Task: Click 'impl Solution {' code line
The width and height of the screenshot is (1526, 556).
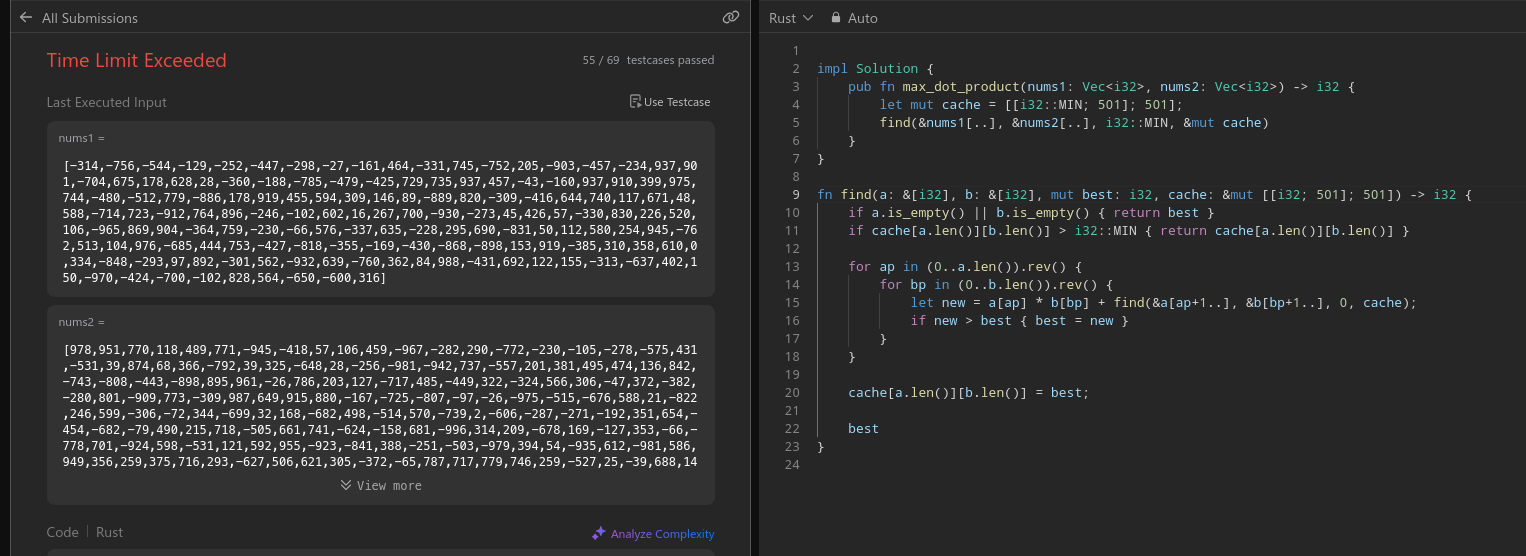Action: (875, 69)
